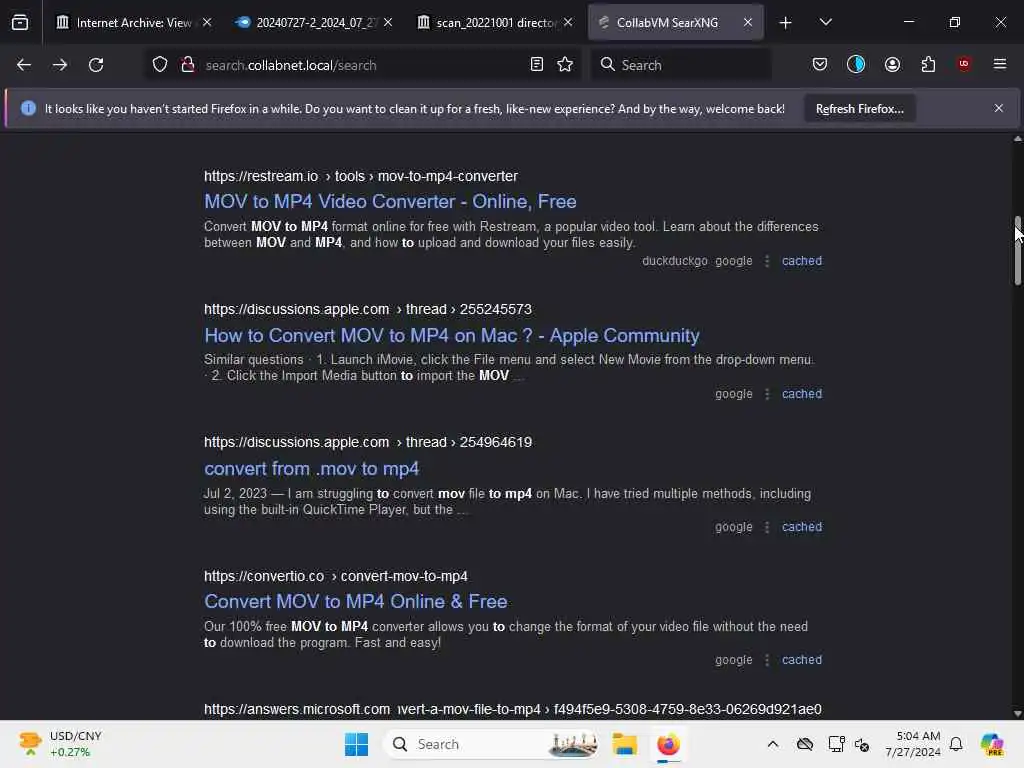Viewport: 1024px width, 768px height.
Task: Open the blue circle extension icon
Action: pos(856,65)
